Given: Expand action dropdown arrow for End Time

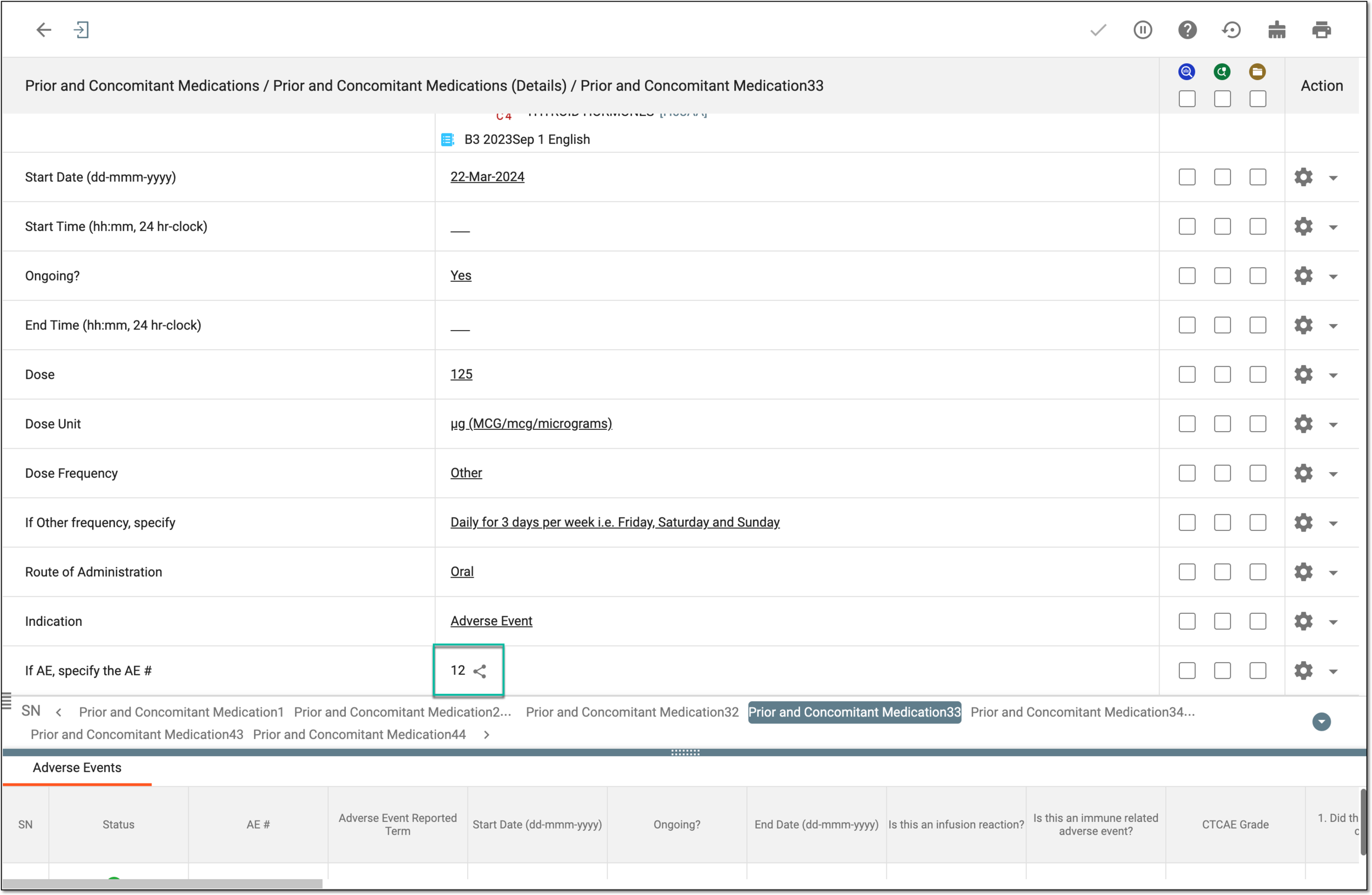Looking at the screenshot, I should (x=1334, y=326).
